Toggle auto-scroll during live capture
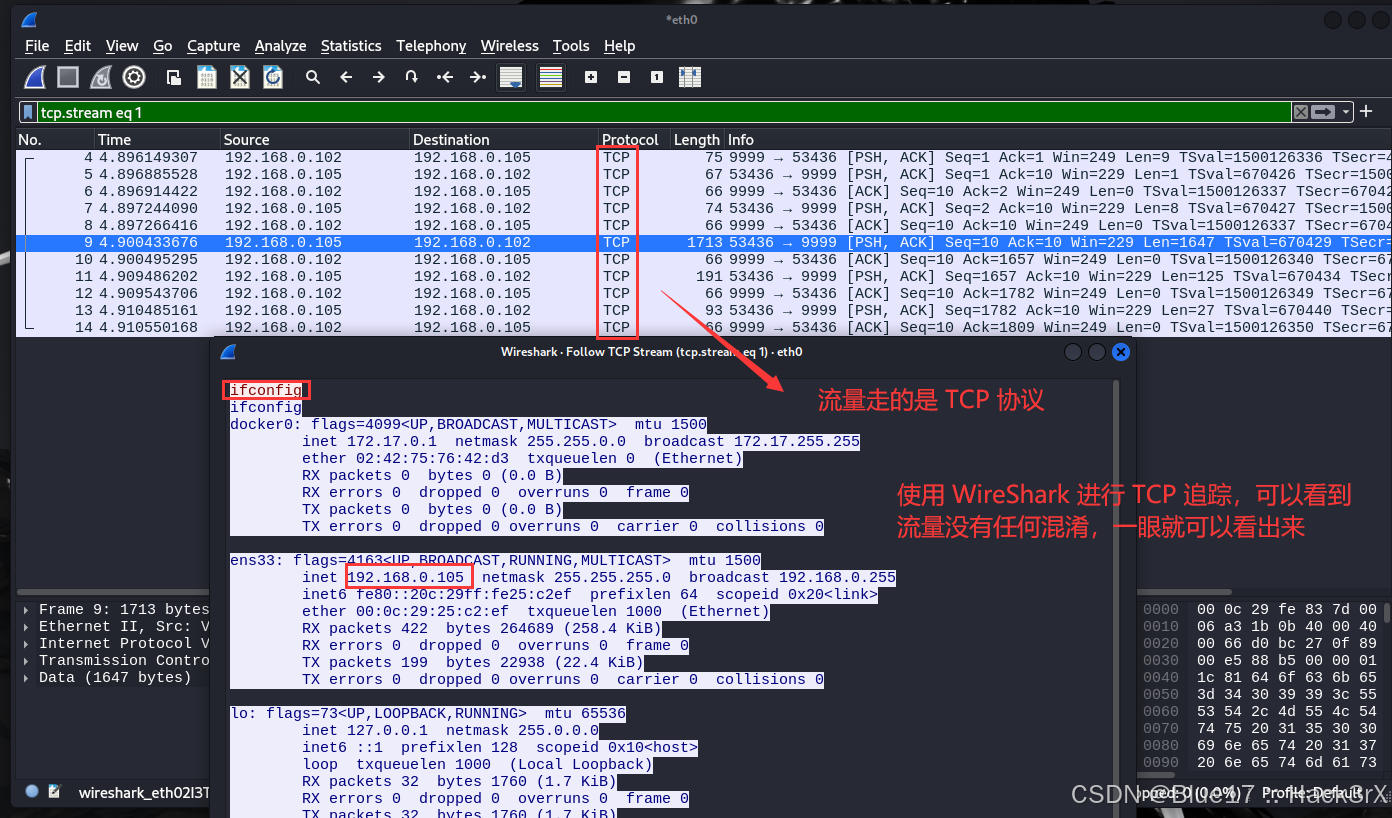Image resolution: width=1392 pixels, height=818 pixels. (511, 77)
